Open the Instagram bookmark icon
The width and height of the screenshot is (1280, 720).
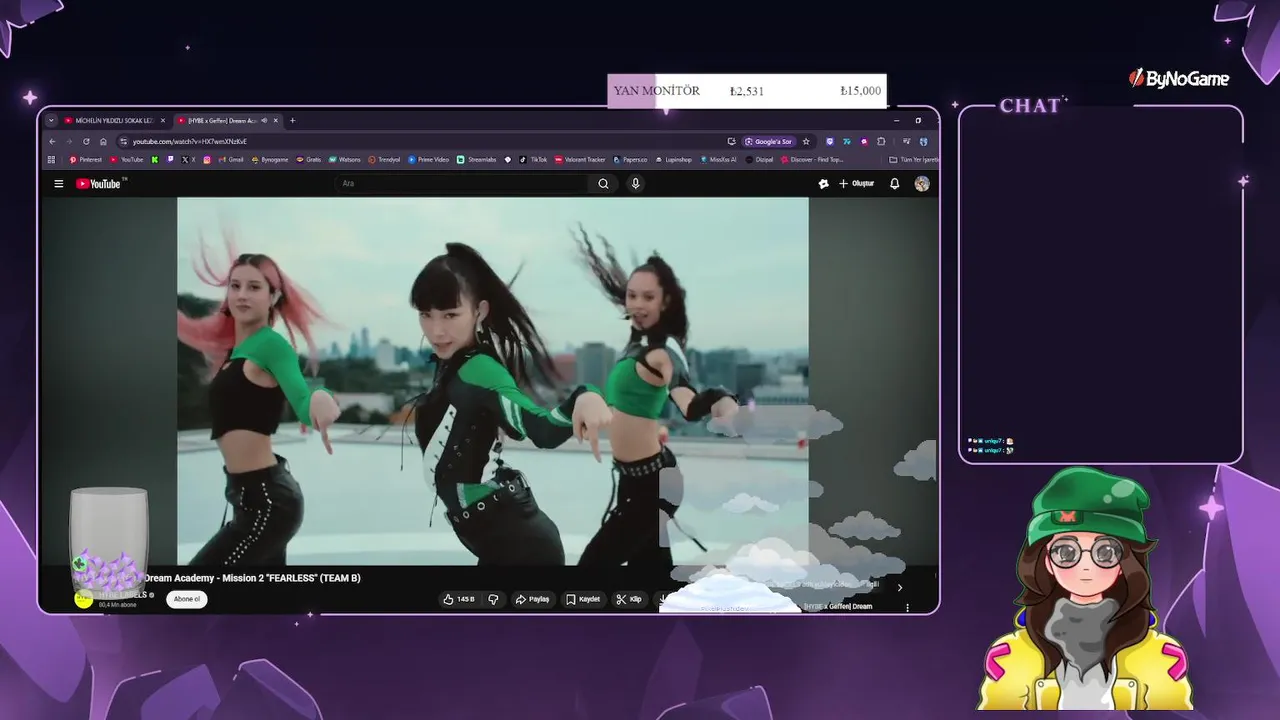pos(207,160)
